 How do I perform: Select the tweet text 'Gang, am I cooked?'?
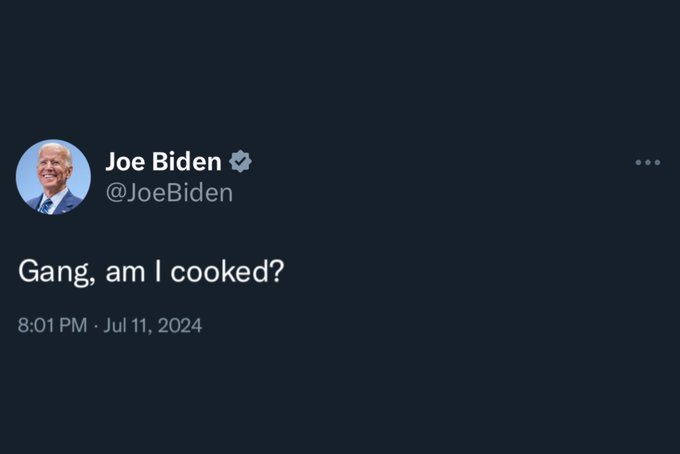[x=151, y=272]
